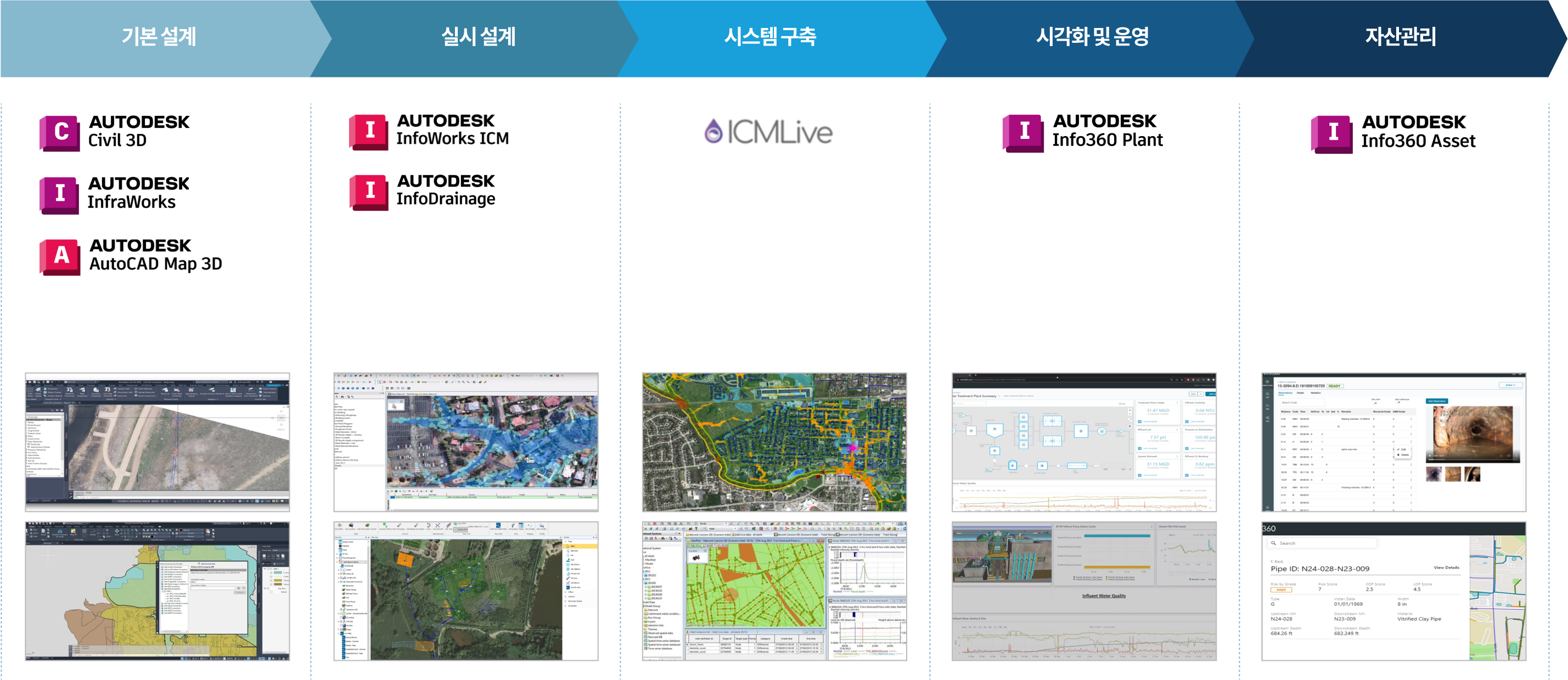Click the ICMLive water drop logo icon

click(x=713, y=131)
